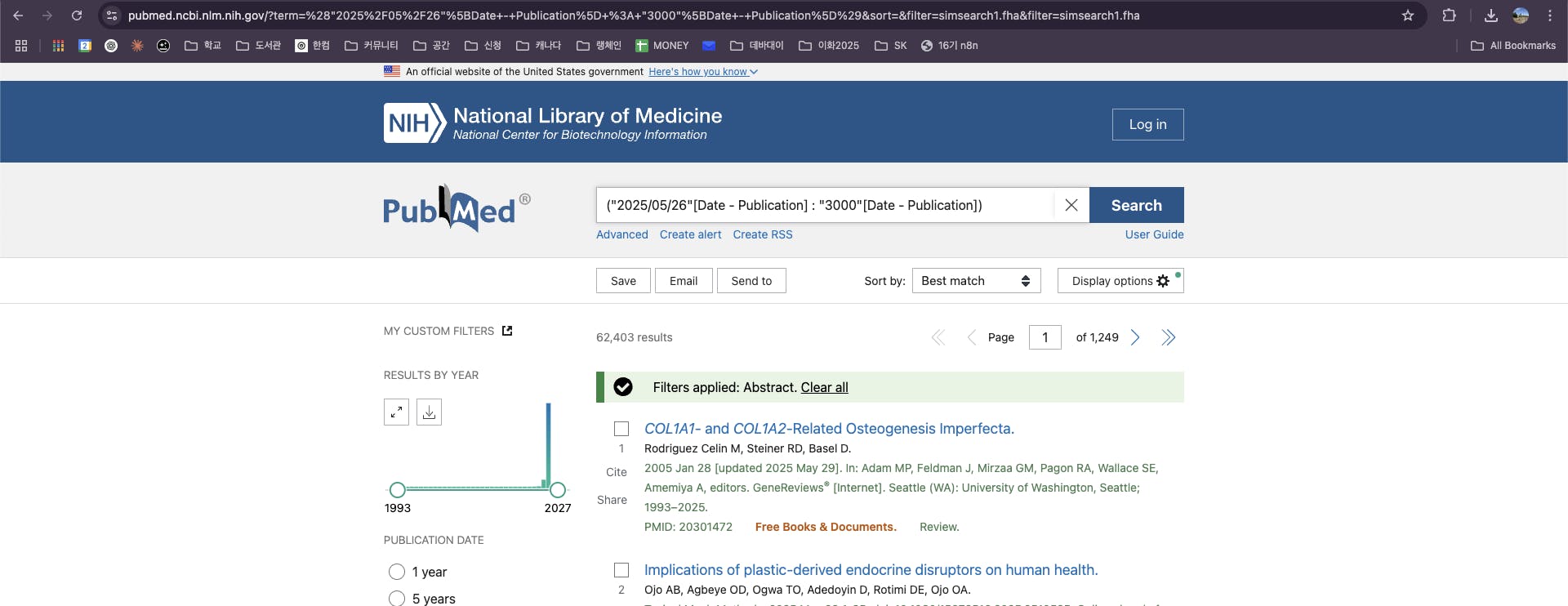Download the results by year CSV
This screenshot has width=1568, height=606.
[429, 412]
